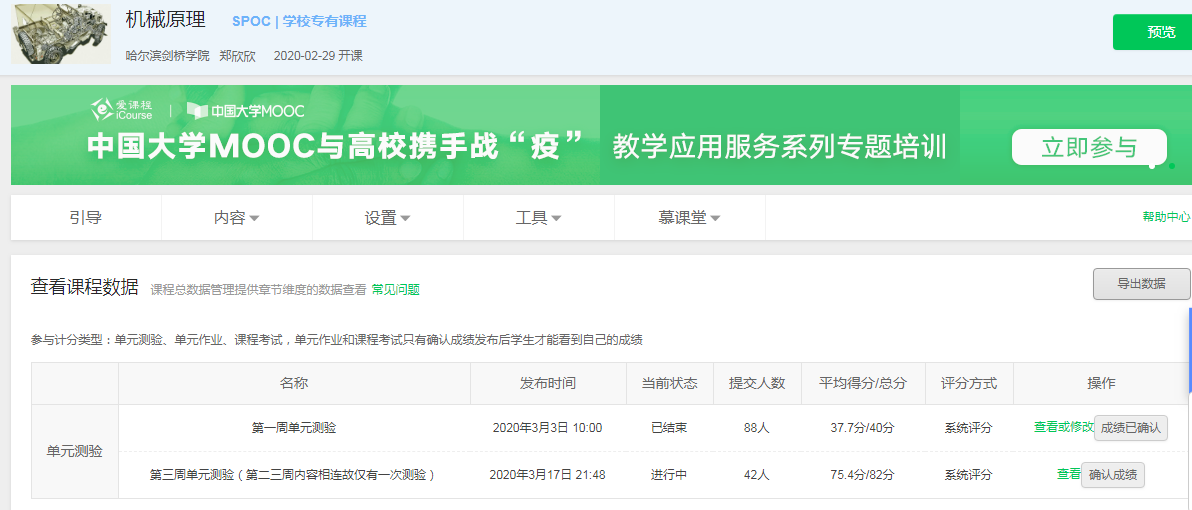Image resolution: width=1192 pixels, height=510 pixels.
Task: Click the 发布时间 column header
Action: pos(547,383)
